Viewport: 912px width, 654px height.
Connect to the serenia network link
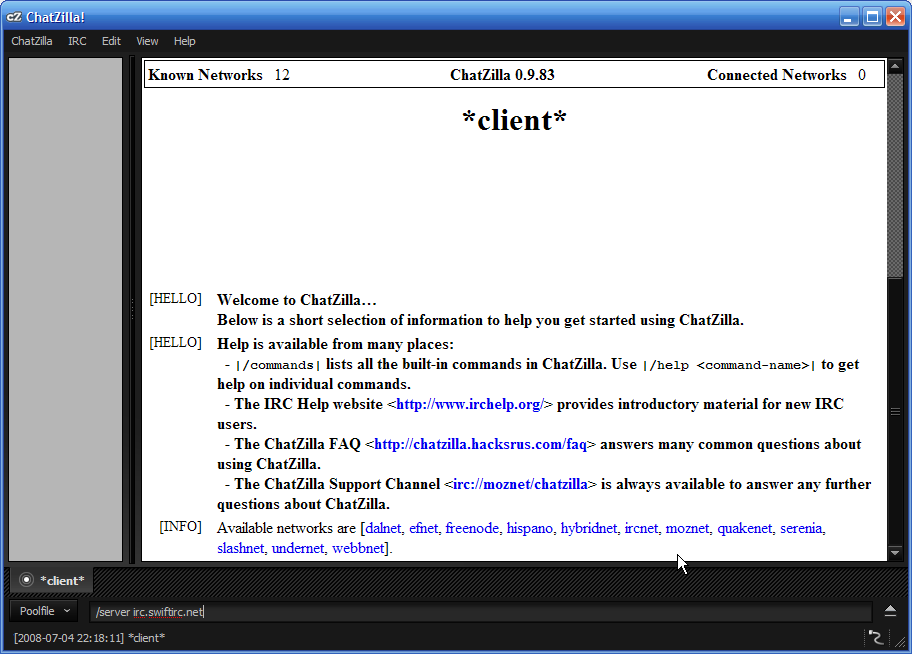click(801, 528)
